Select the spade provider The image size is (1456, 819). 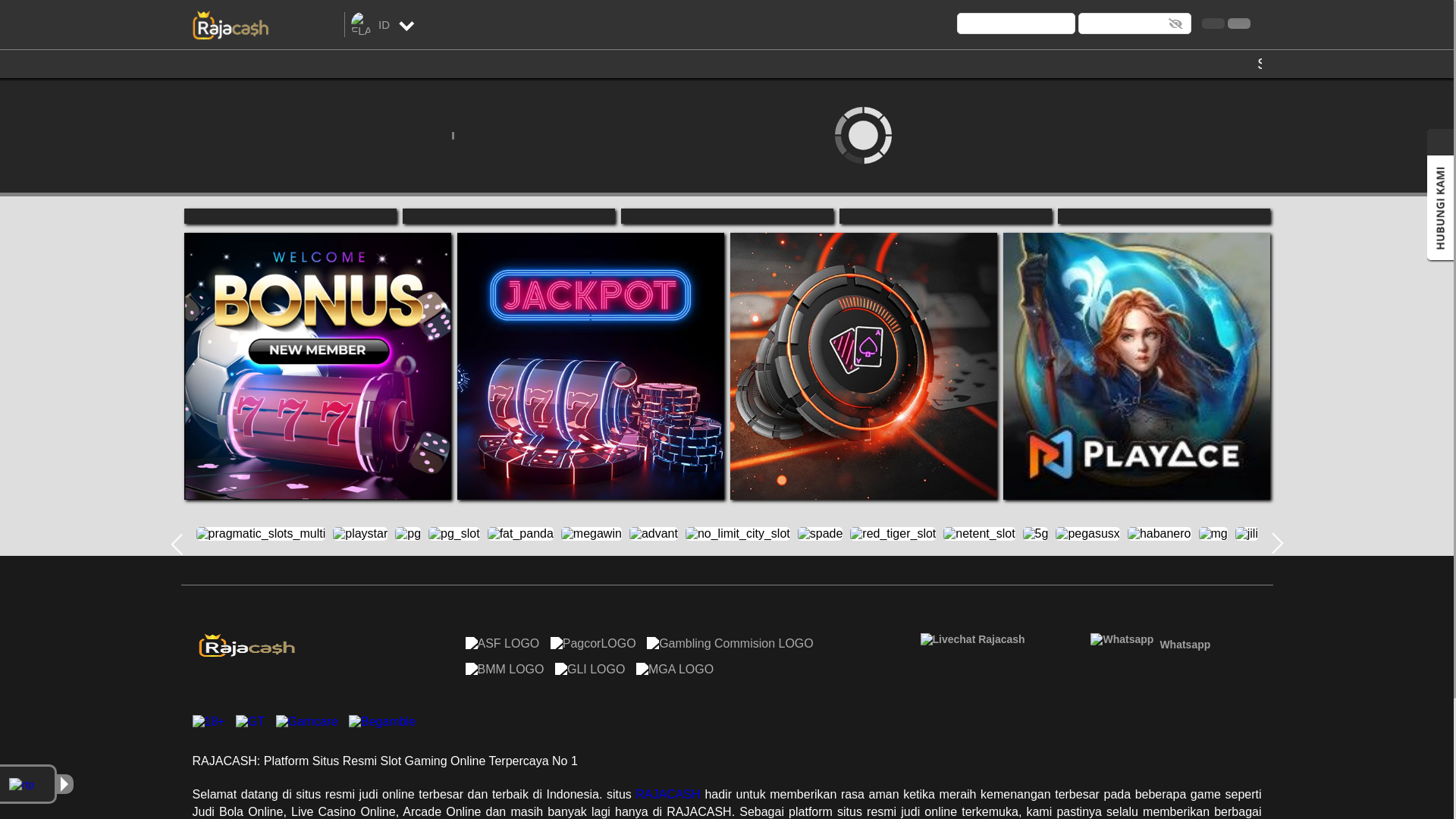click(821, 534)
